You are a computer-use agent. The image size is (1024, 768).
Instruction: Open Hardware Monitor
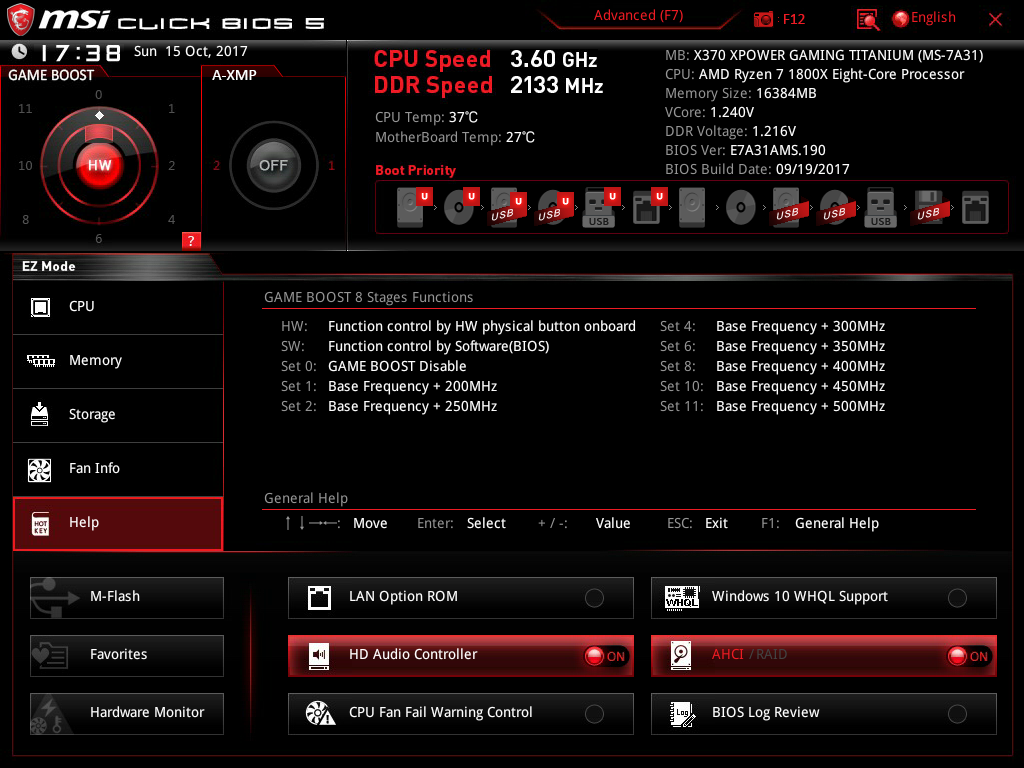point(127,714)
